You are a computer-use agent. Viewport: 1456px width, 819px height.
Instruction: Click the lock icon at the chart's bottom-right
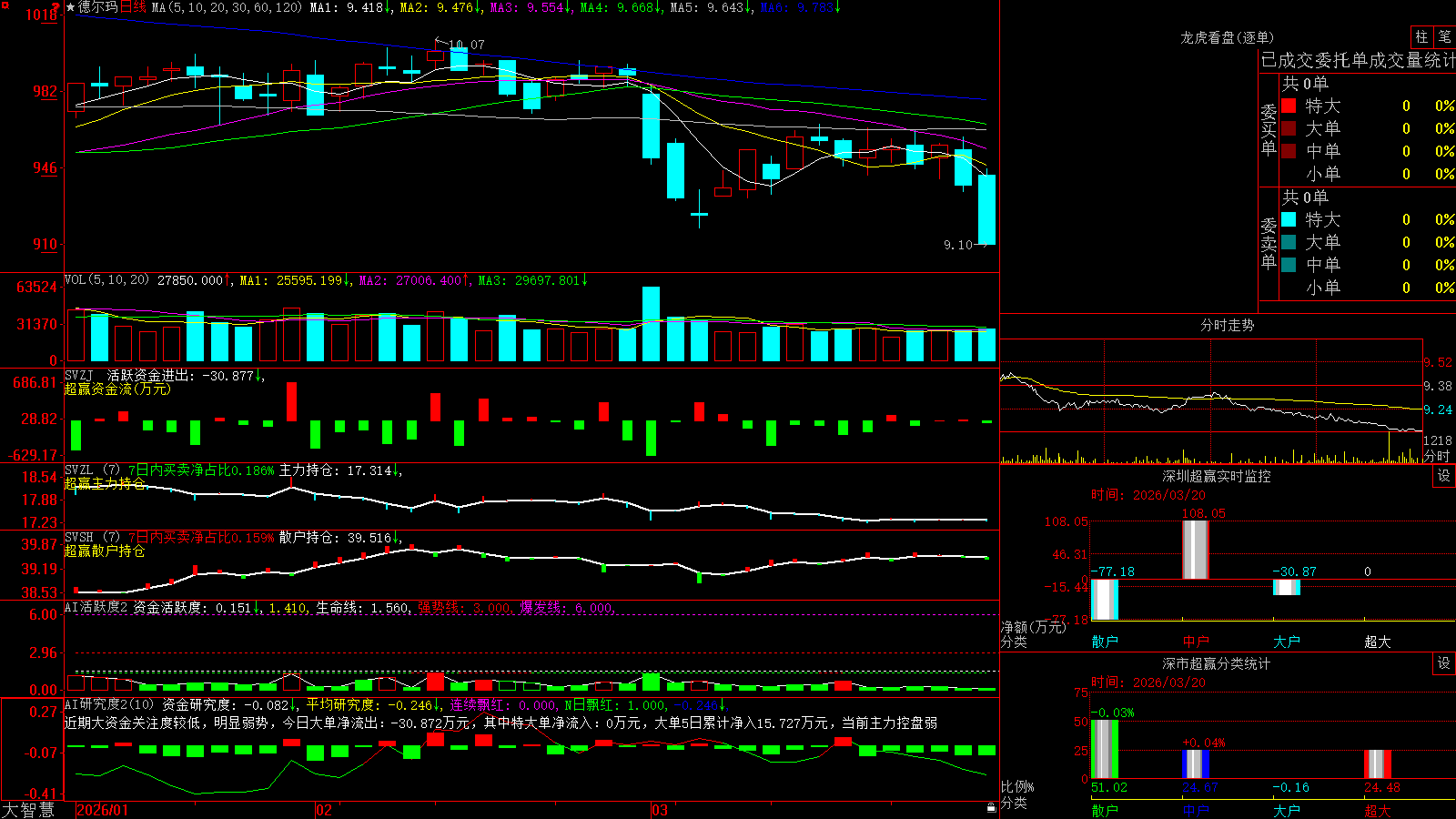click(x=992, y=808)
